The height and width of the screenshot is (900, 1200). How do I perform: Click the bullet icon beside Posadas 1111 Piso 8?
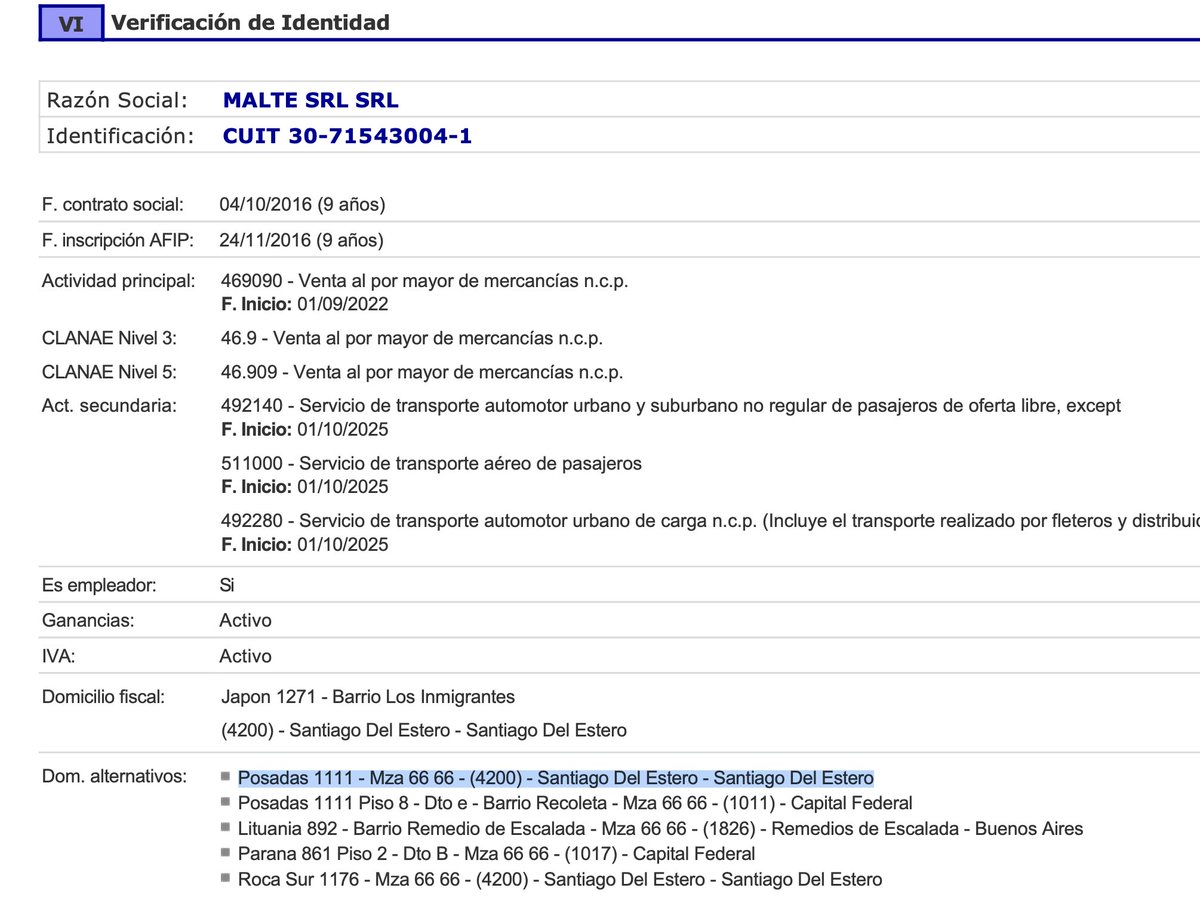(227, 802)
